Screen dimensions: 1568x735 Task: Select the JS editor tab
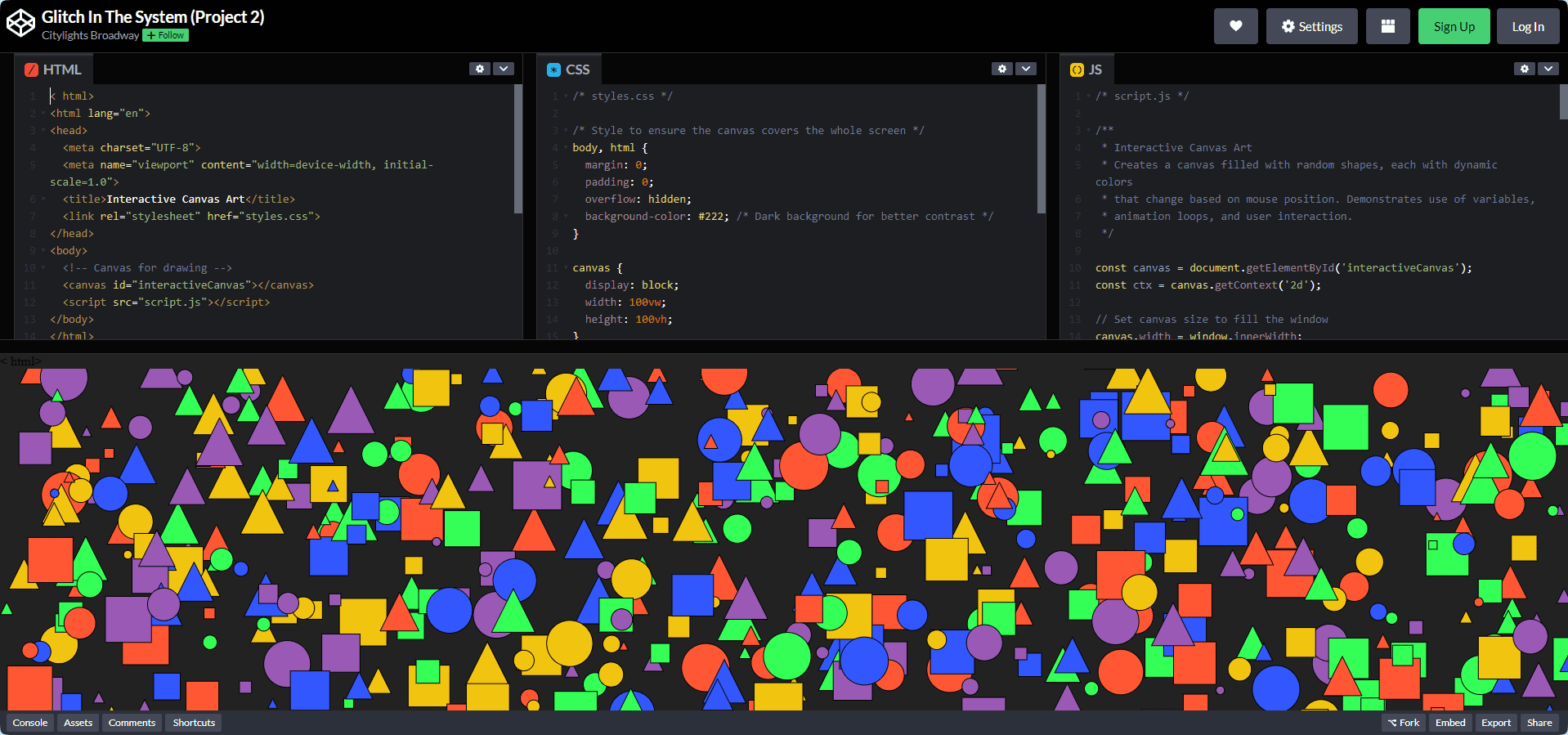point(1086,69)
